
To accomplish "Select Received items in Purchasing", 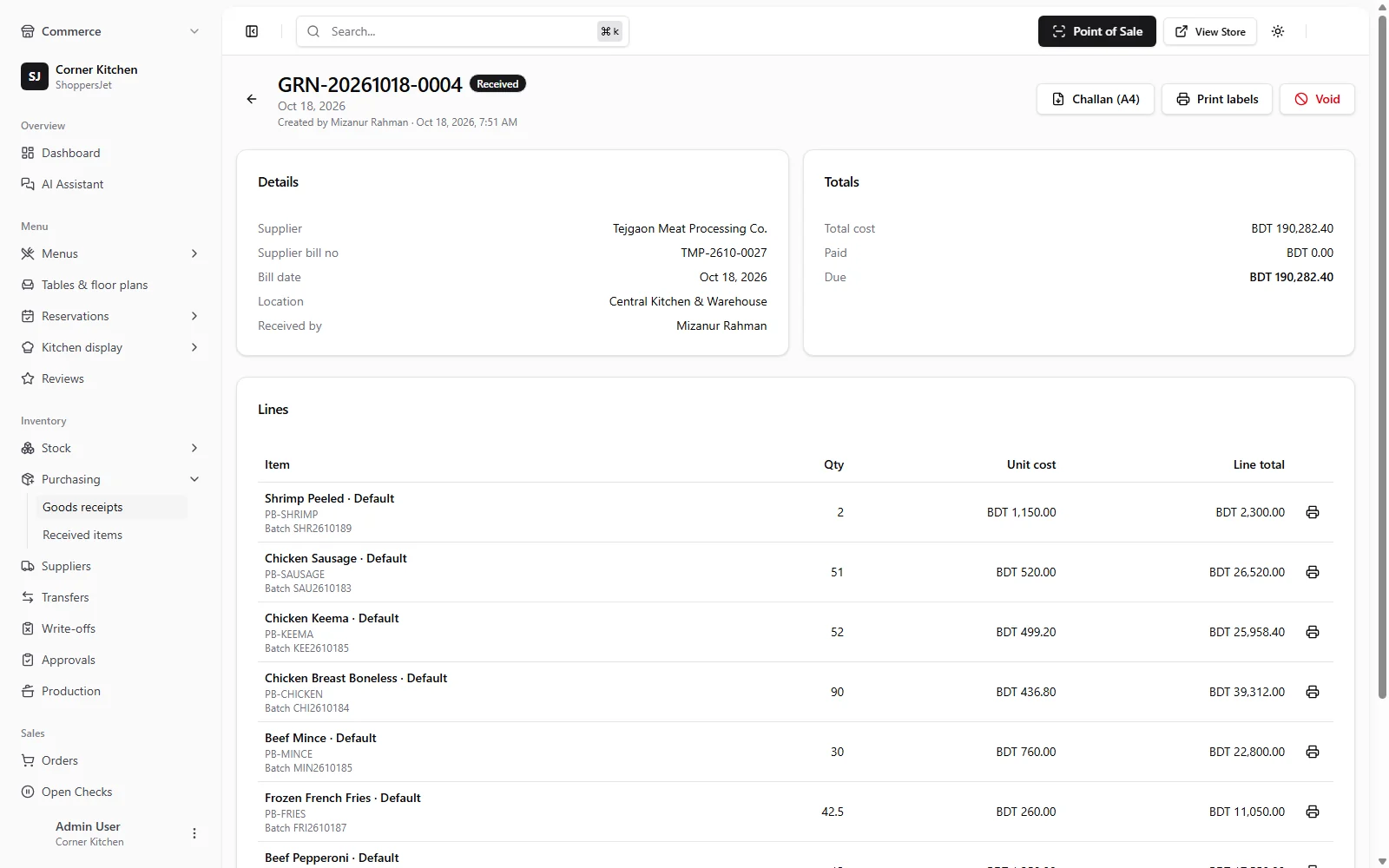I will click(110, 535).
